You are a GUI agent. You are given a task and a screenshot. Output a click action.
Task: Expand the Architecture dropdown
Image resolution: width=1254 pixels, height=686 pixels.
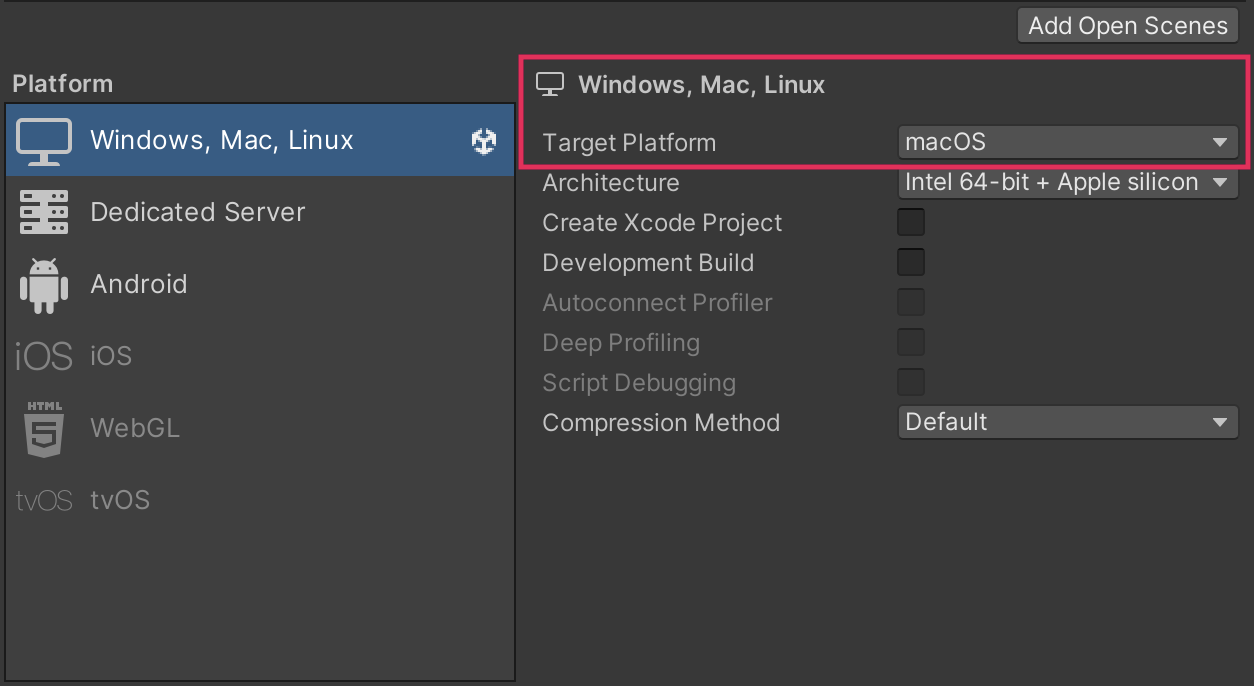tap(1067, 182)
